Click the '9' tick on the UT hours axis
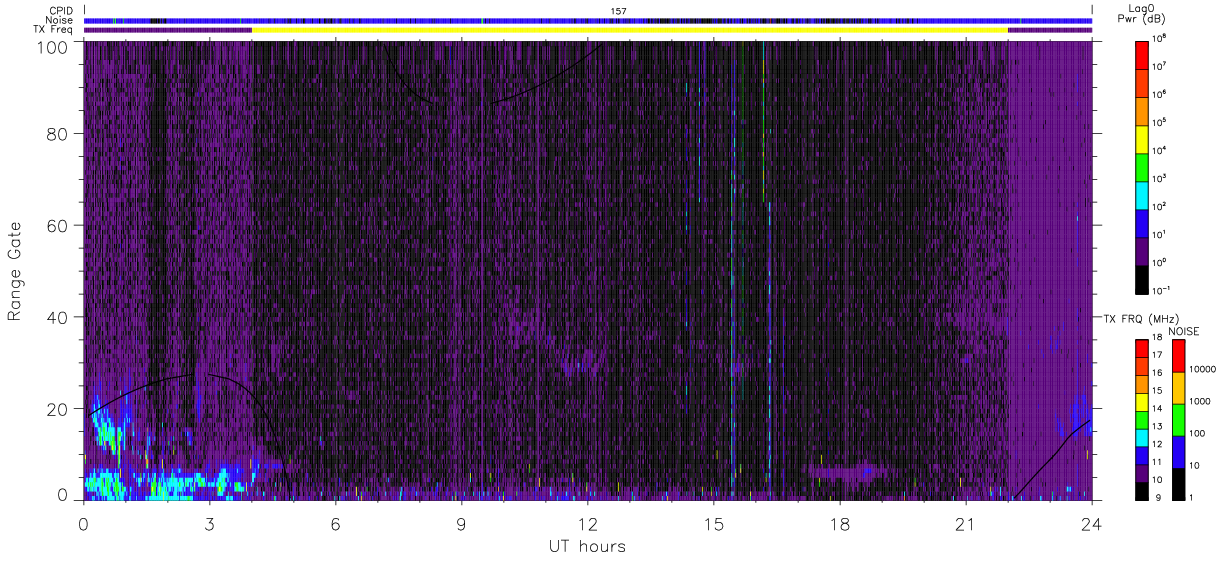Image resolution: width=1228 pixels, height=567 pixels. click(462, 524)
